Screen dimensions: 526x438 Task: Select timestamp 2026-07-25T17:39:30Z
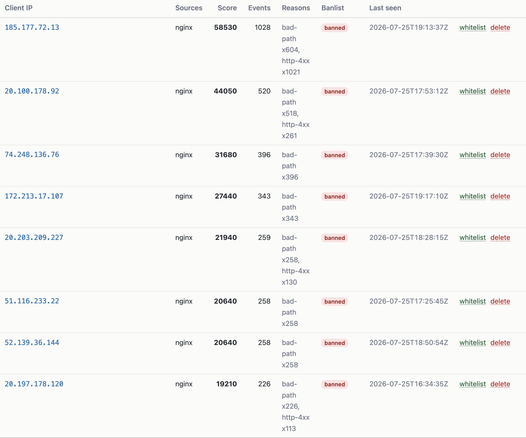(x=409, y=155)
